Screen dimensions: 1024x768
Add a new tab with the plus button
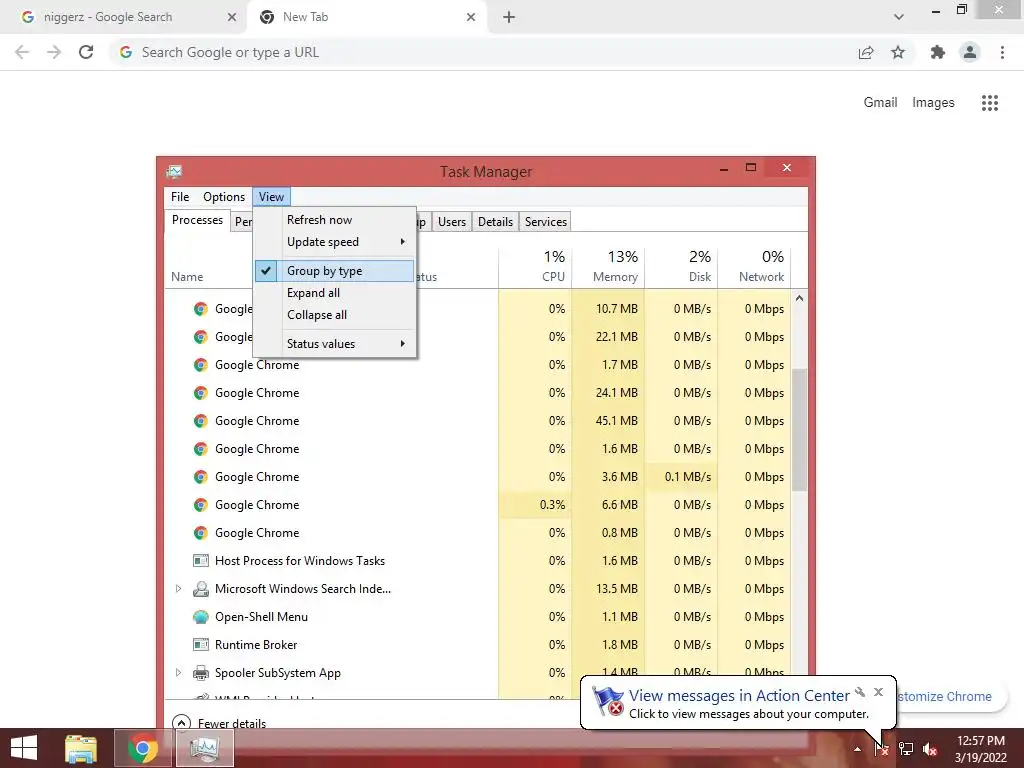click(x=509, y=17)
